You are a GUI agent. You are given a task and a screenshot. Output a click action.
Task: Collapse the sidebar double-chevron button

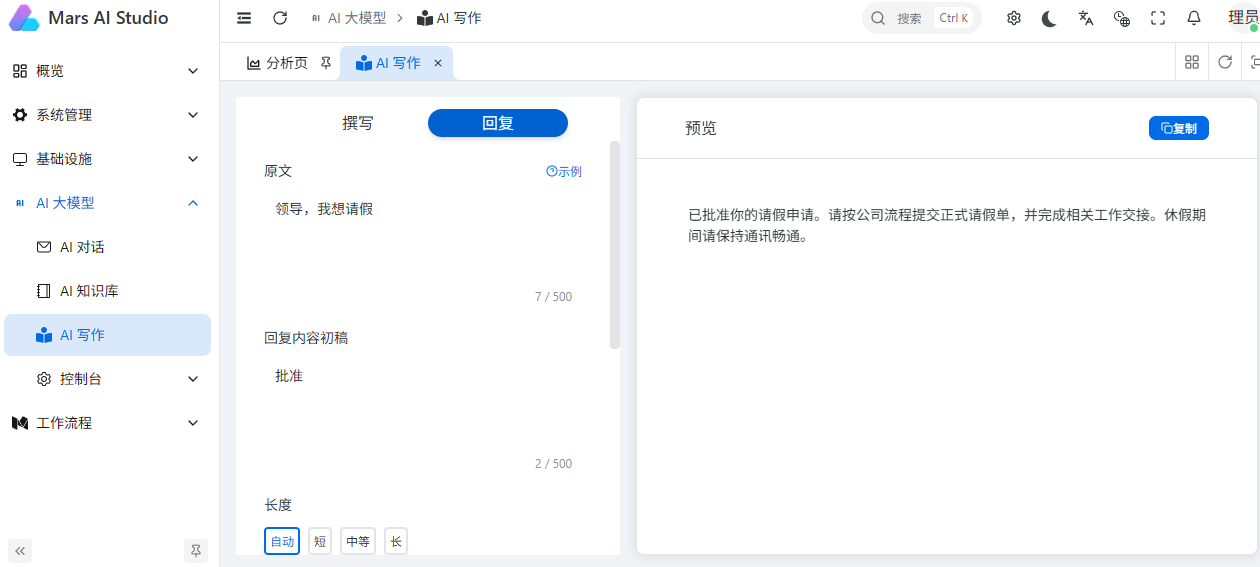(20, 550)
